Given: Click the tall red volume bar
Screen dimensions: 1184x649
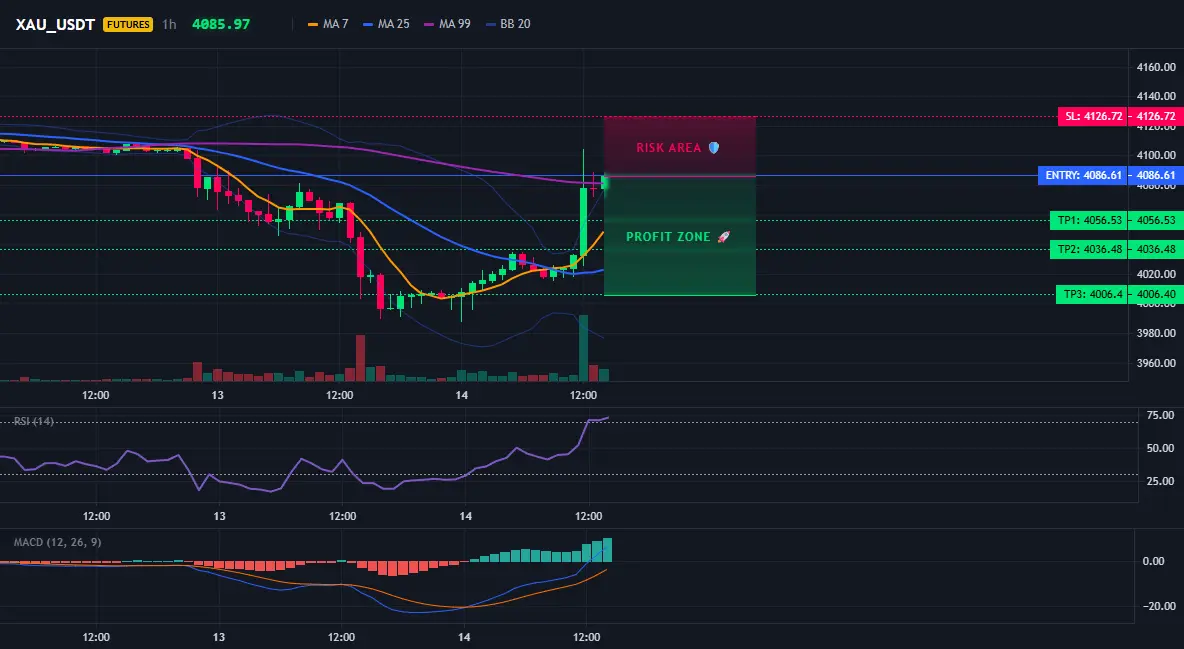Looking at the screenshot, I should click(360, 358).
